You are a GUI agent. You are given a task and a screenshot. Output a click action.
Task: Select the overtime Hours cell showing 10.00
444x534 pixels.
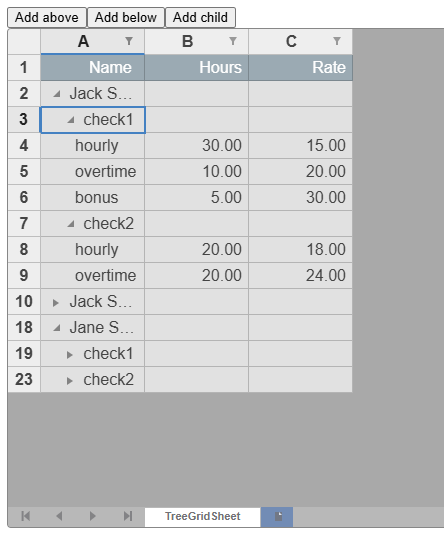[196, 171]
